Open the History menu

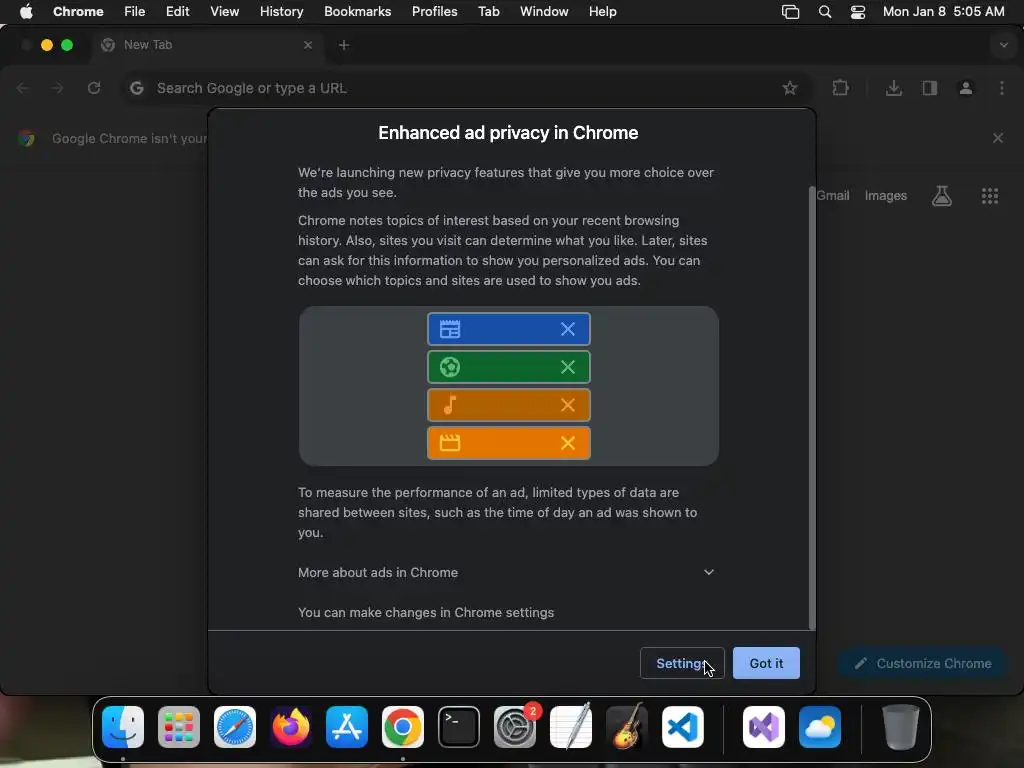[281, 12]
